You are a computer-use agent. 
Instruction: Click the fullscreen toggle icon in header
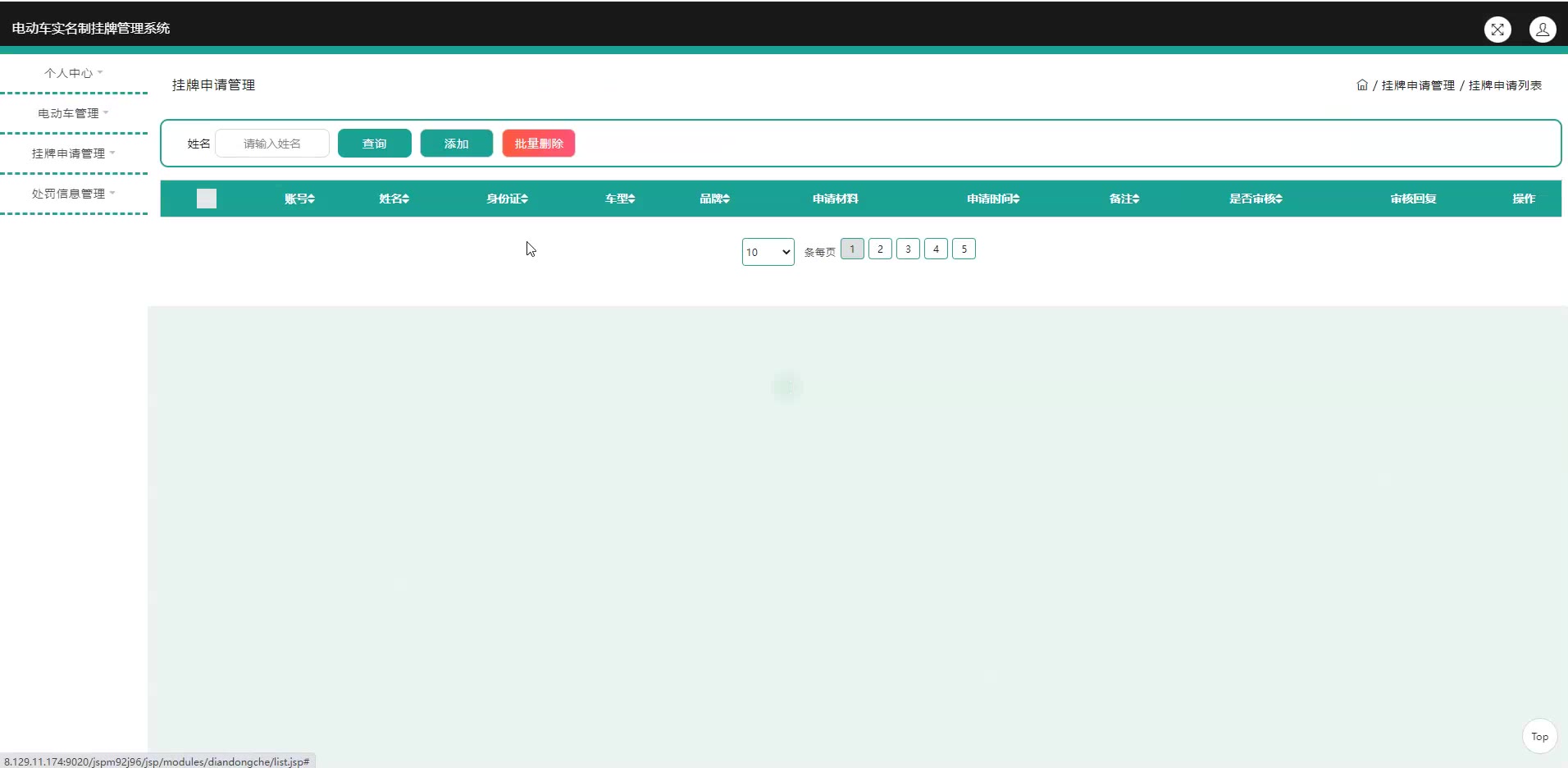pos(1497,30)
